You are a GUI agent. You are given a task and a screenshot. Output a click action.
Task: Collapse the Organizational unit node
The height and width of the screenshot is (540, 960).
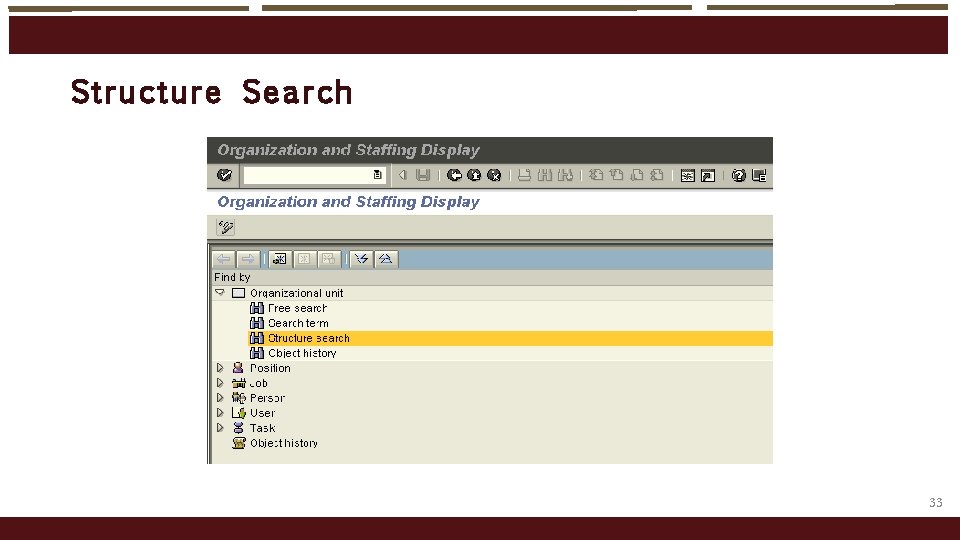[x=220, y=293]
